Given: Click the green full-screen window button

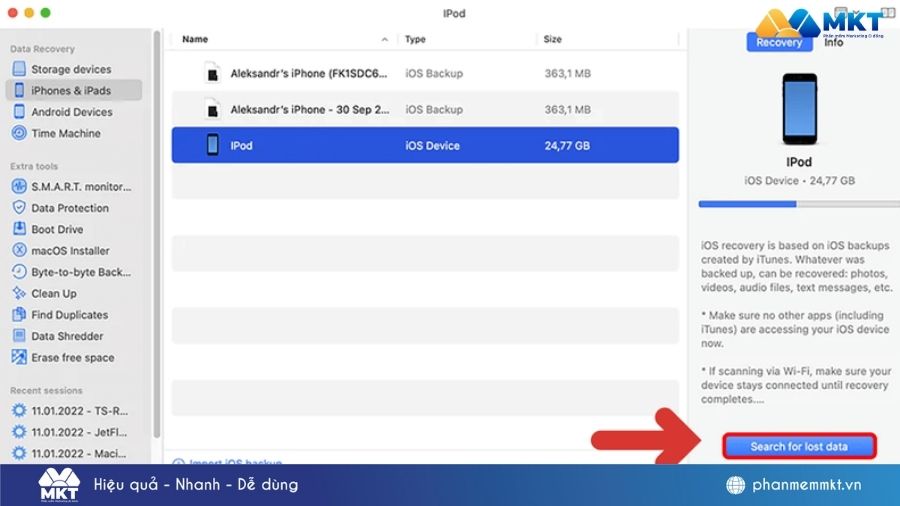Looking at the screenshot, I should click(45, 13).
